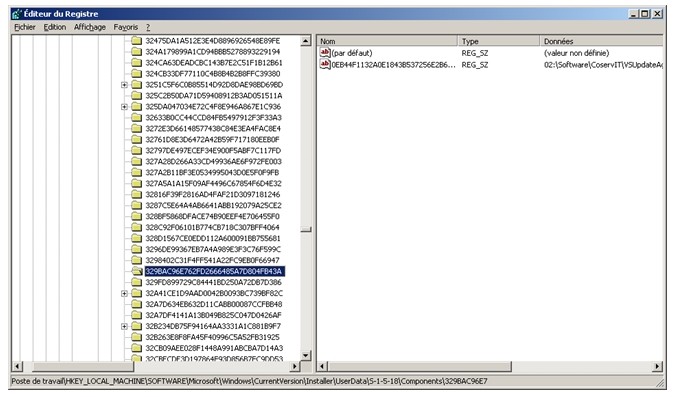676x397 pixels.
Task: Click the Nom column header
Action: pyautogui.click(x=387, y=41)
